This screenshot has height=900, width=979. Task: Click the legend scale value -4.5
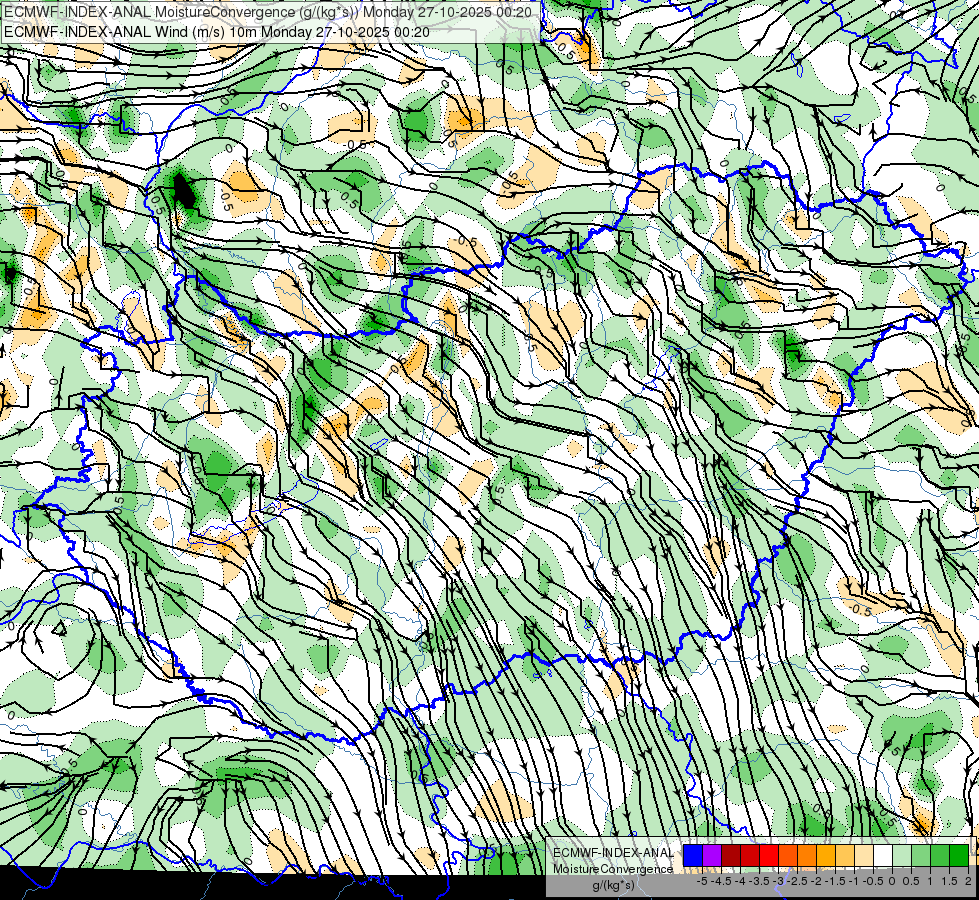pos(722,881)
